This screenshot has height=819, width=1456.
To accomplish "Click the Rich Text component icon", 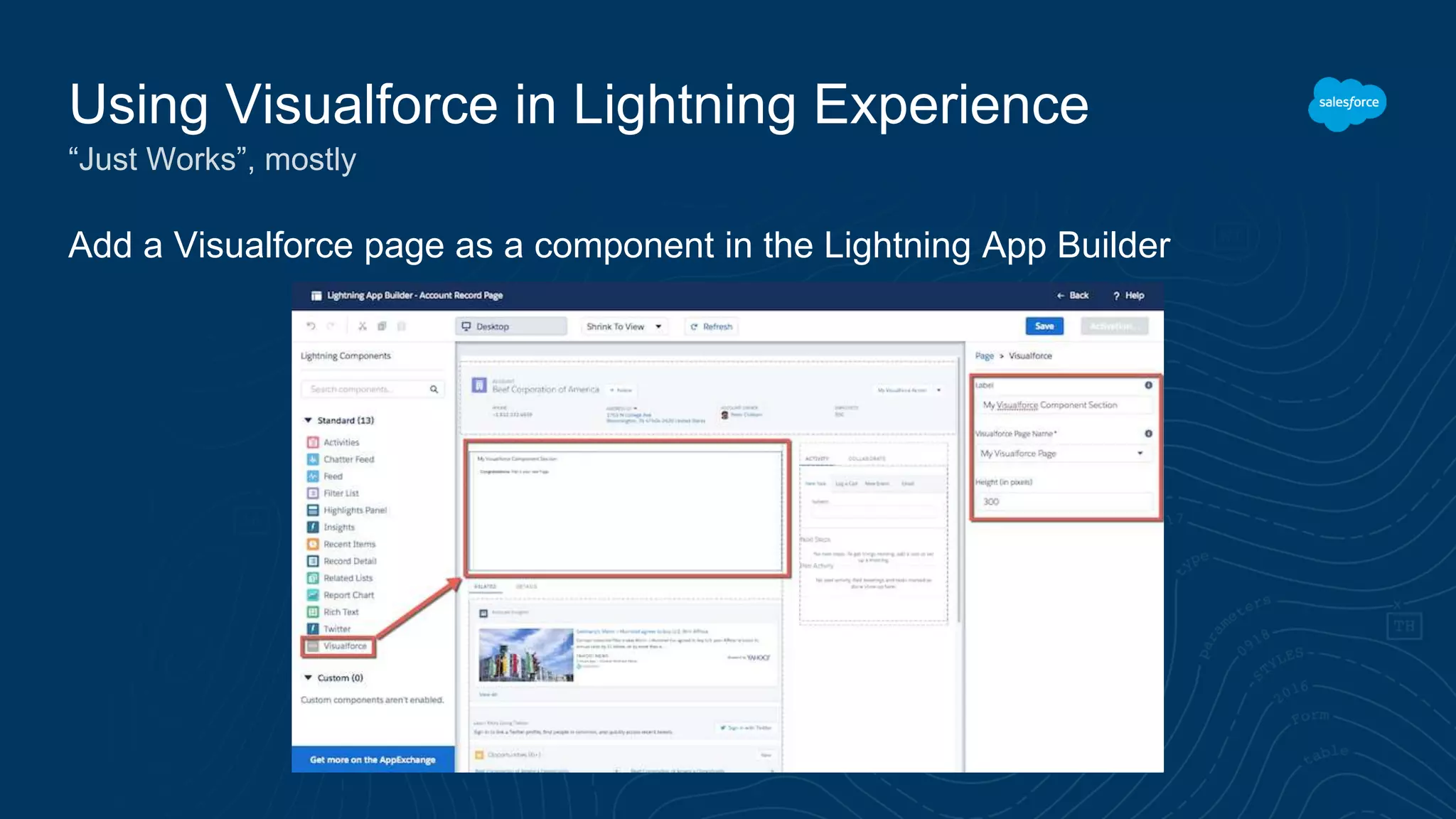I will [x=313, y=611].
